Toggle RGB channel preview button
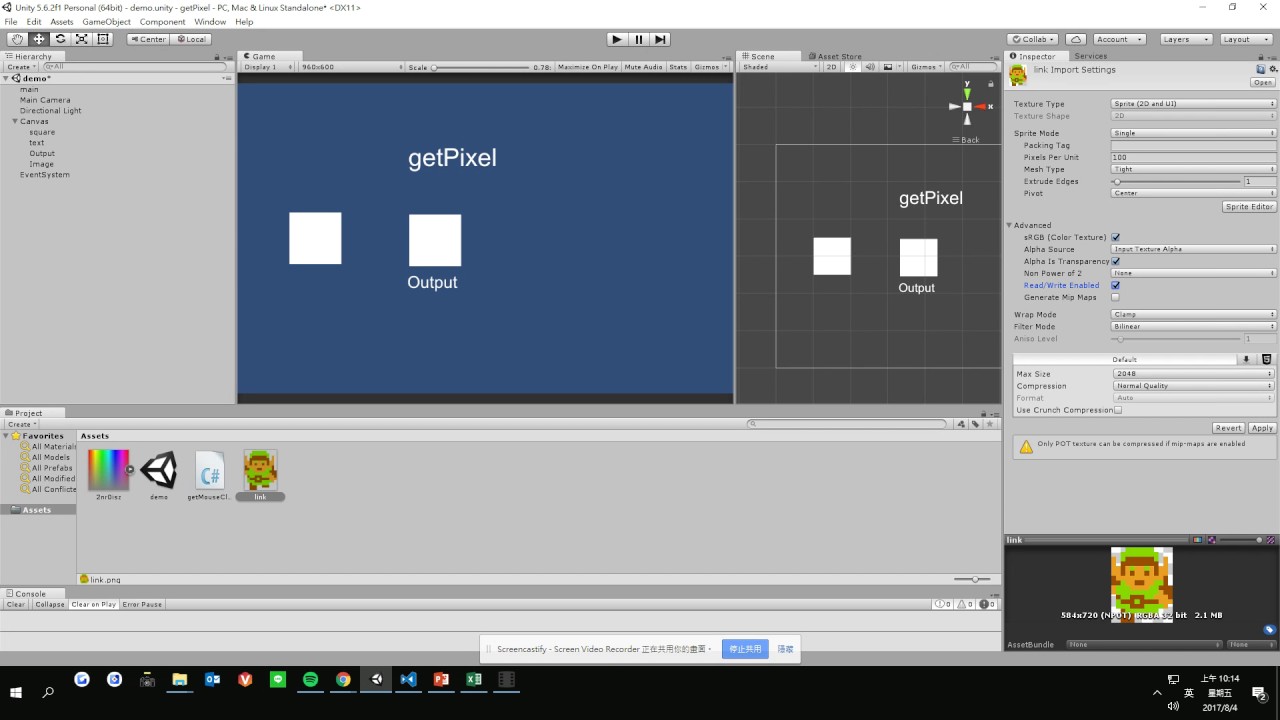 pyautogui.click(x=1197, y=540)
